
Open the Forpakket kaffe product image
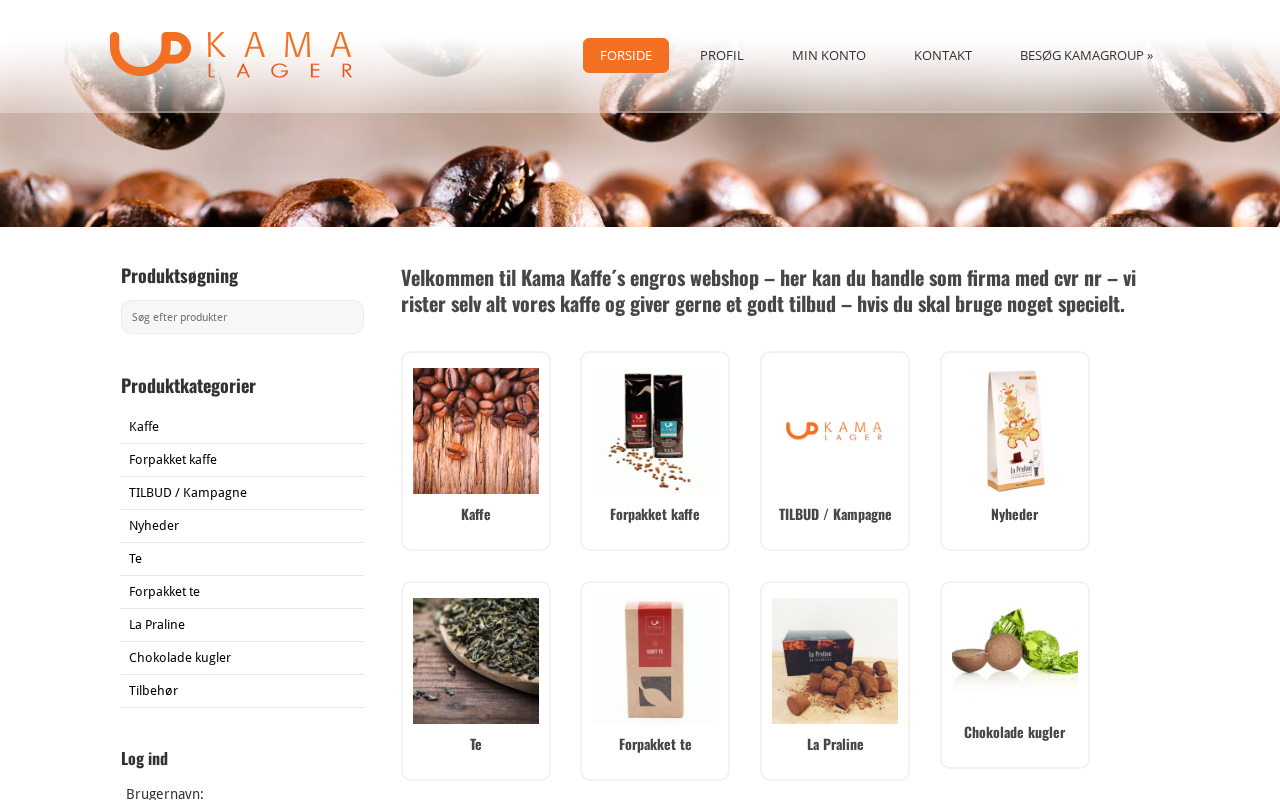pos(655,431)
